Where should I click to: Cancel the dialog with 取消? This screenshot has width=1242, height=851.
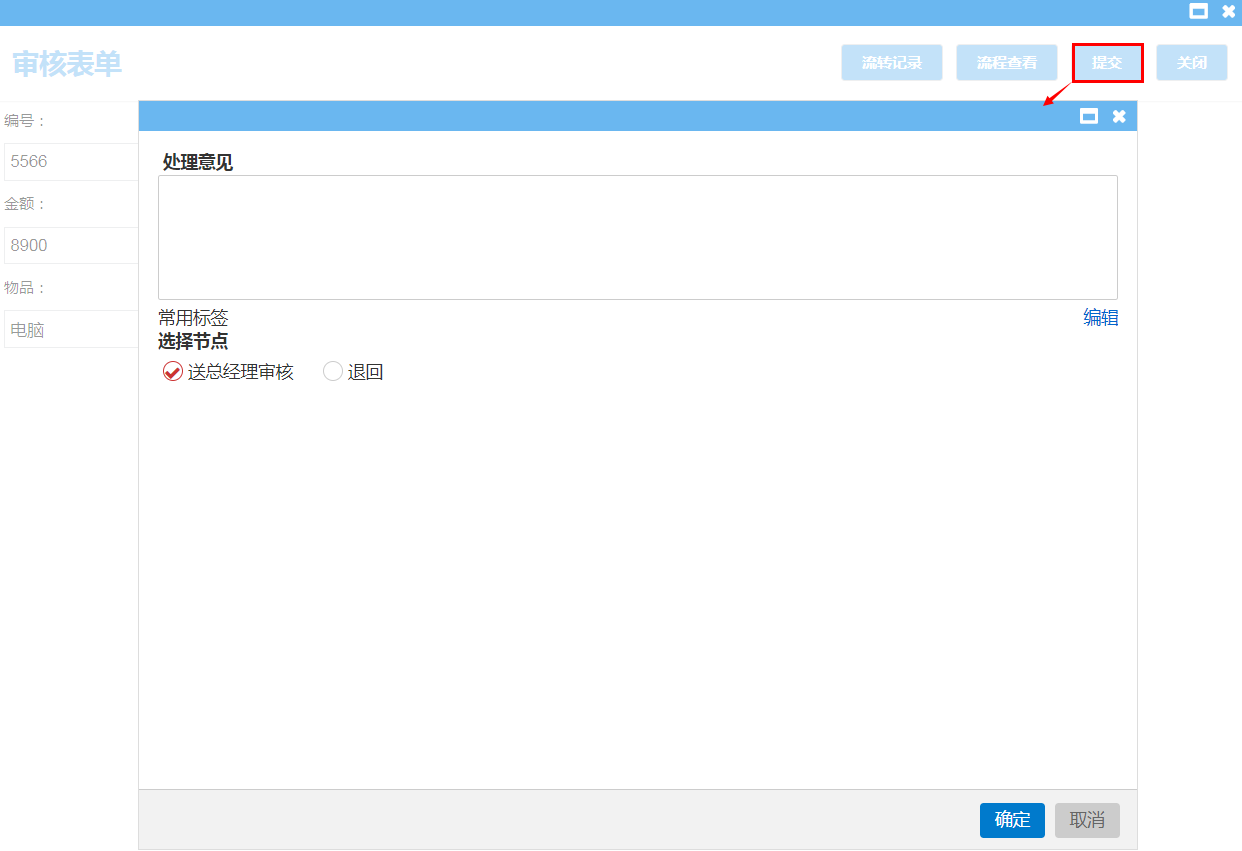[x=1087, y=820]
